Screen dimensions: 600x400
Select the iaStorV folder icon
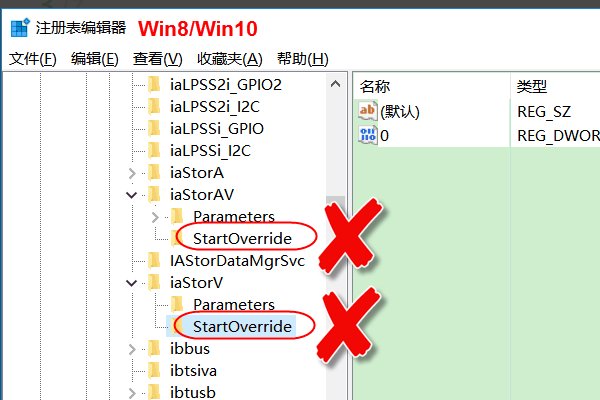[x=154, y=283]
